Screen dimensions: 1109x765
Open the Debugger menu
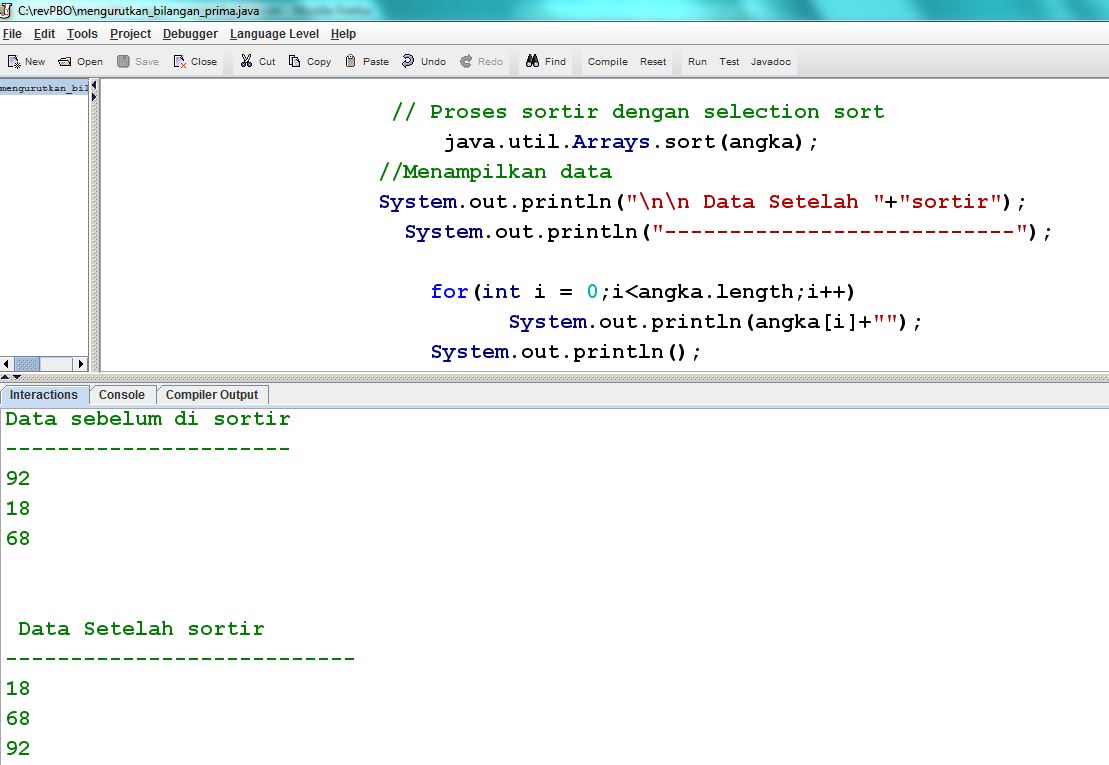[190, 34]
